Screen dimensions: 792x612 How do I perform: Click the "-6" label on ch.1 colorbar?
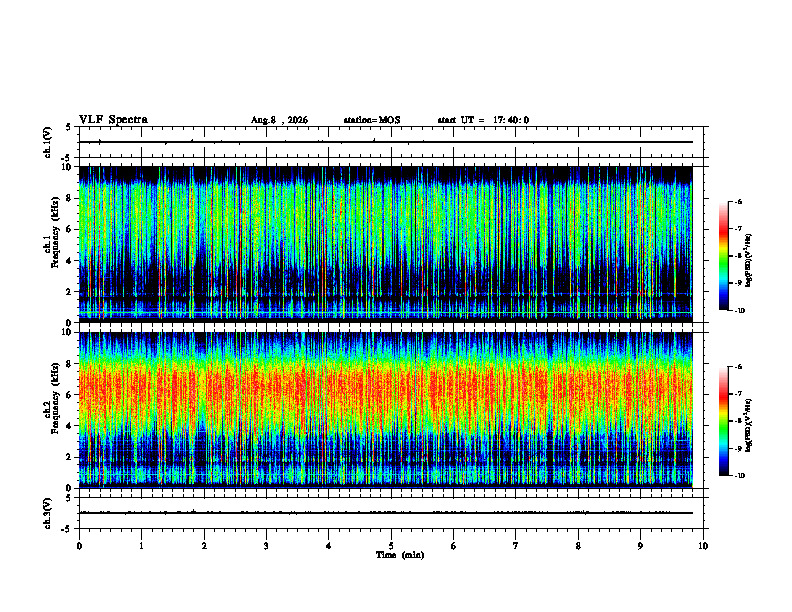(x=738, y=201)
